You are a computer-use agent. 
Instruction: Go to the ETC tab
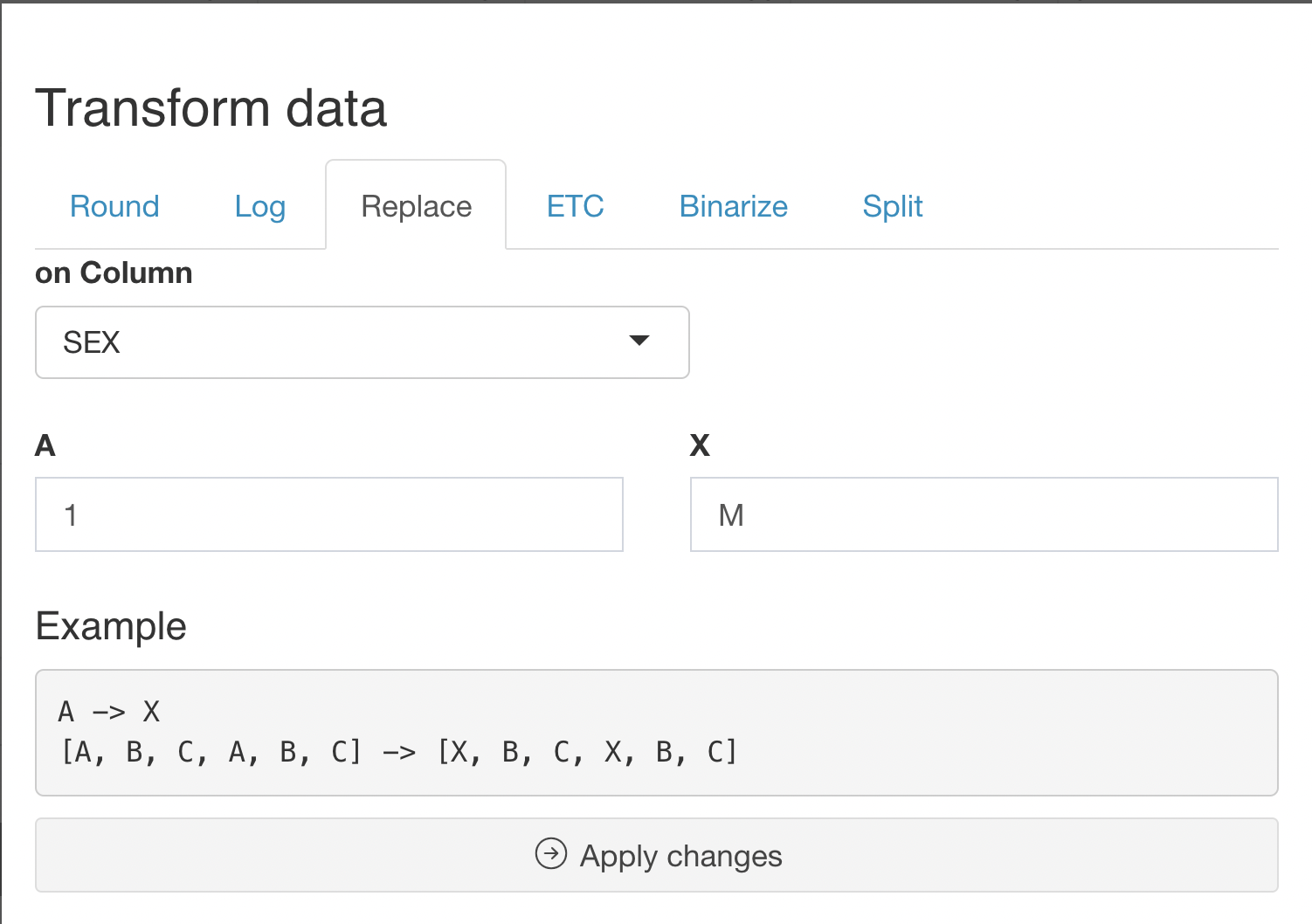tap(575, 206)
